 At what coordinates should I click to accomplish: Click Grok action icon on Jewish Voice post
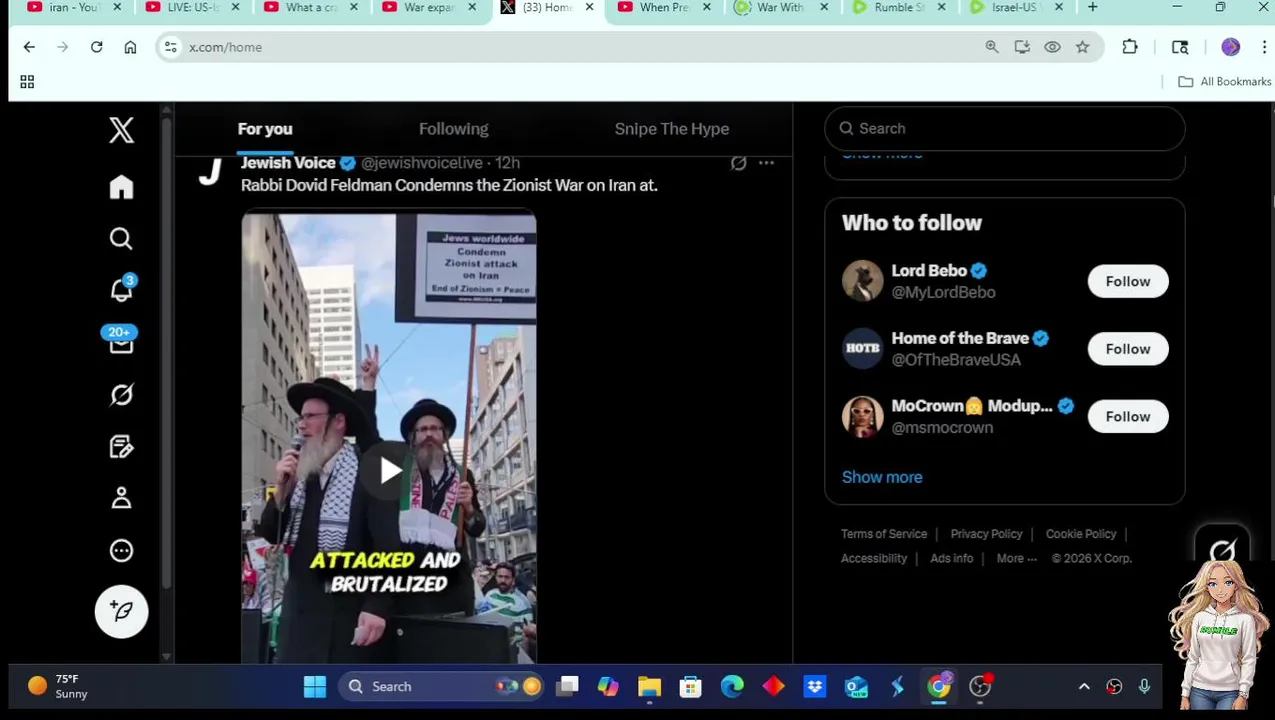tap(738, 163)
